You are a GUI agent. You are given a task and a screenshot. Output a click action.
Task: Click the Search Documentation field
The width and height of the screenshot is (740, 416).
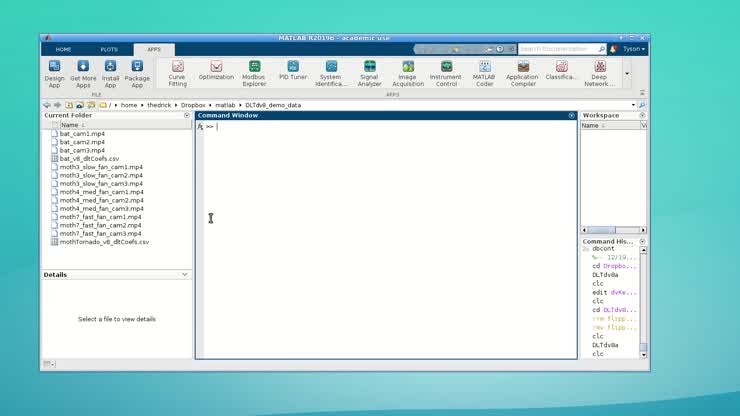coord(558,48)
